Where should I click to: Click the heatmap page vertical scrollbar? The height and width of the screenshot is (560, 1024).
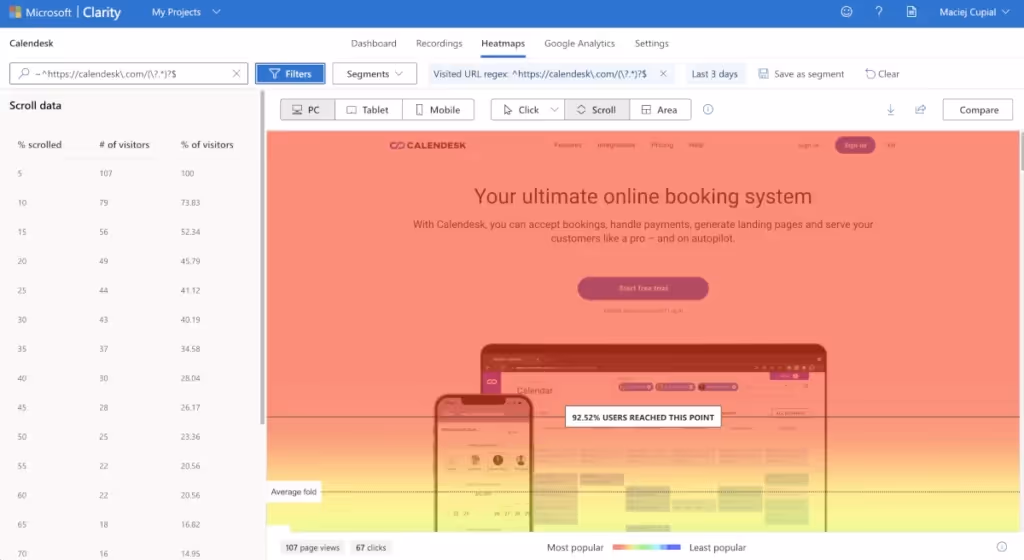tap(1021, 150)
